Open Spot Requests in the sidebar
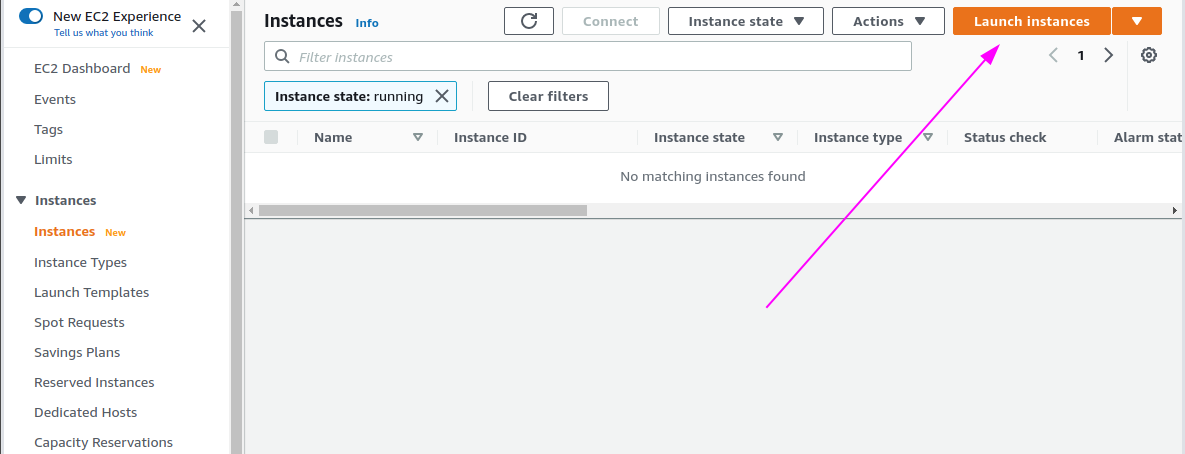The image size is (1185, 454). point(79,323)
